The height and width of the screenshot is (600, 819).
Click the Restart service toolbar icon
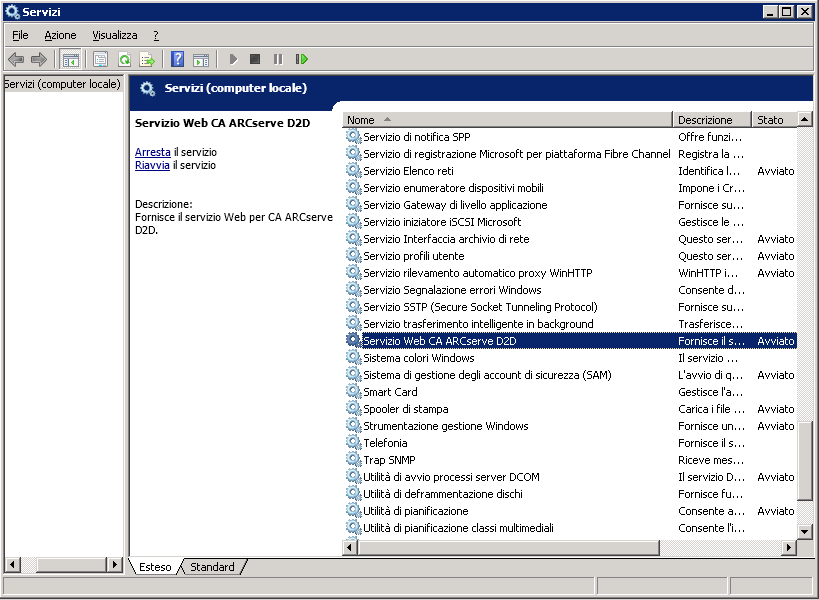coord(301,60)
